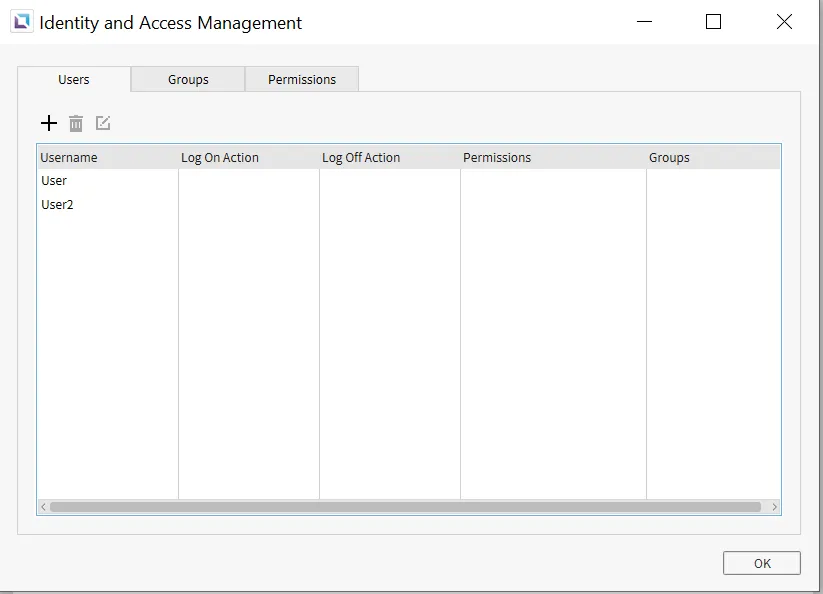Open the Groups tab

188,80
